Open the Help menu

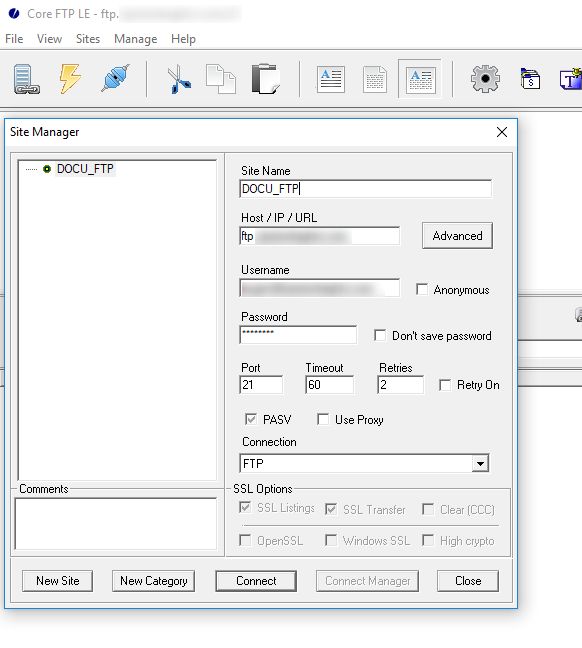tap(184, 39)
